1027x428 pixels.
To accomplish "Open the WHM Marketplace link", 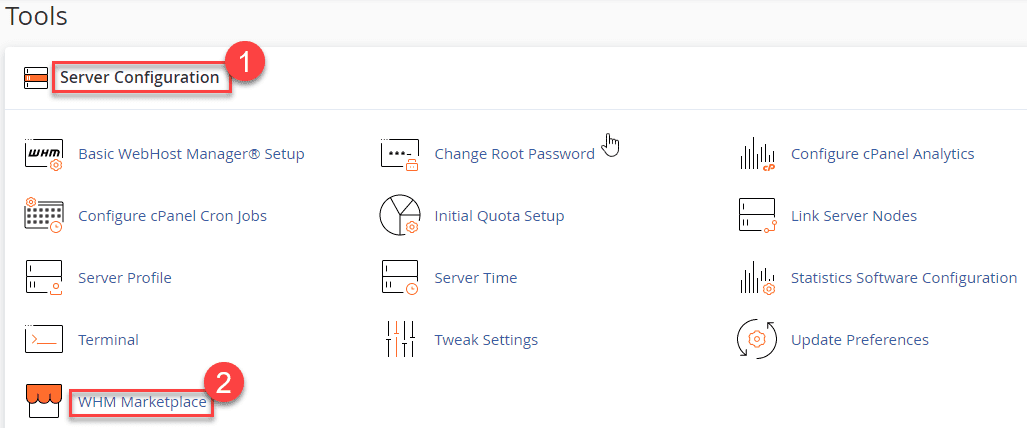I will pos(142,402).
